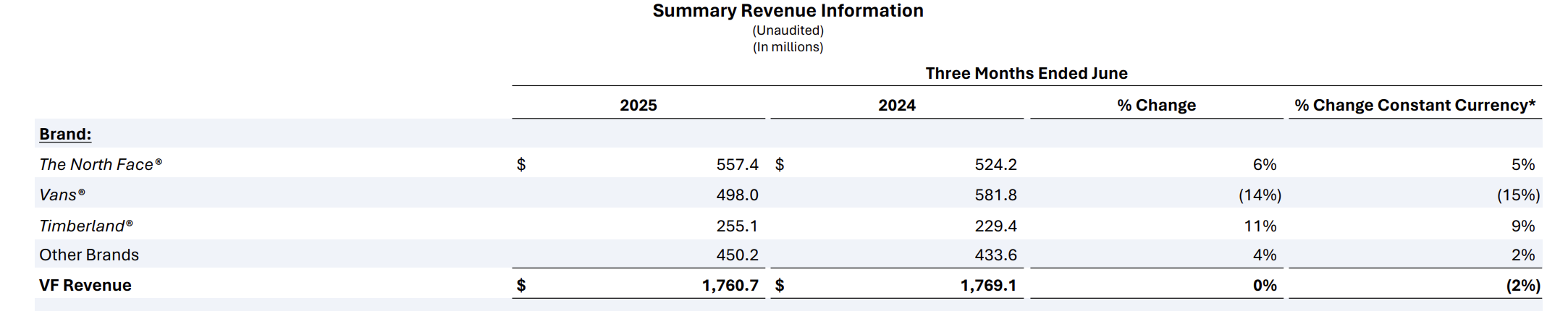Click VF Revenue 0% change cell
The width and height of the screenshot is (1568, 311).
point(1265,285)
